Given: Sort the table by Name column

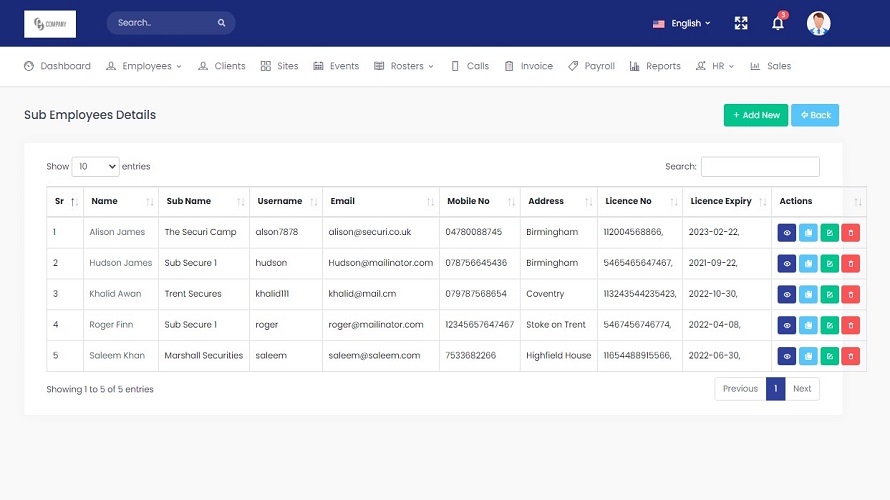Looking at the screenshot, I should click(x=119, y=201).
